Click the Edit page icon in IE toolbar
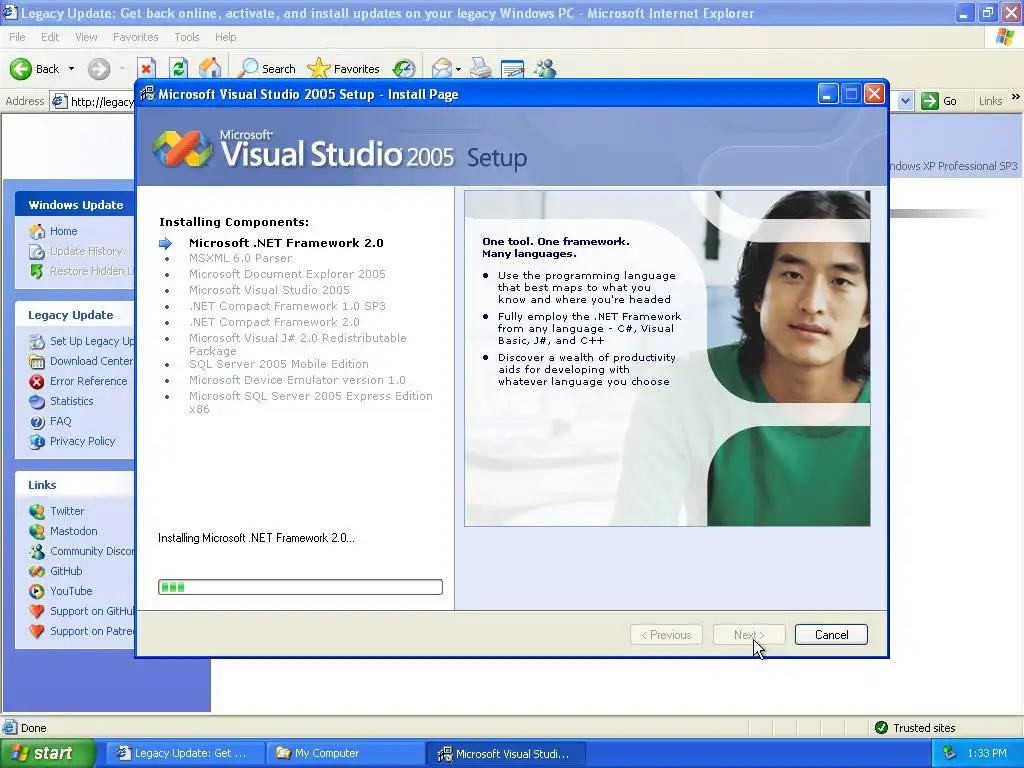 tap(512, 69)
